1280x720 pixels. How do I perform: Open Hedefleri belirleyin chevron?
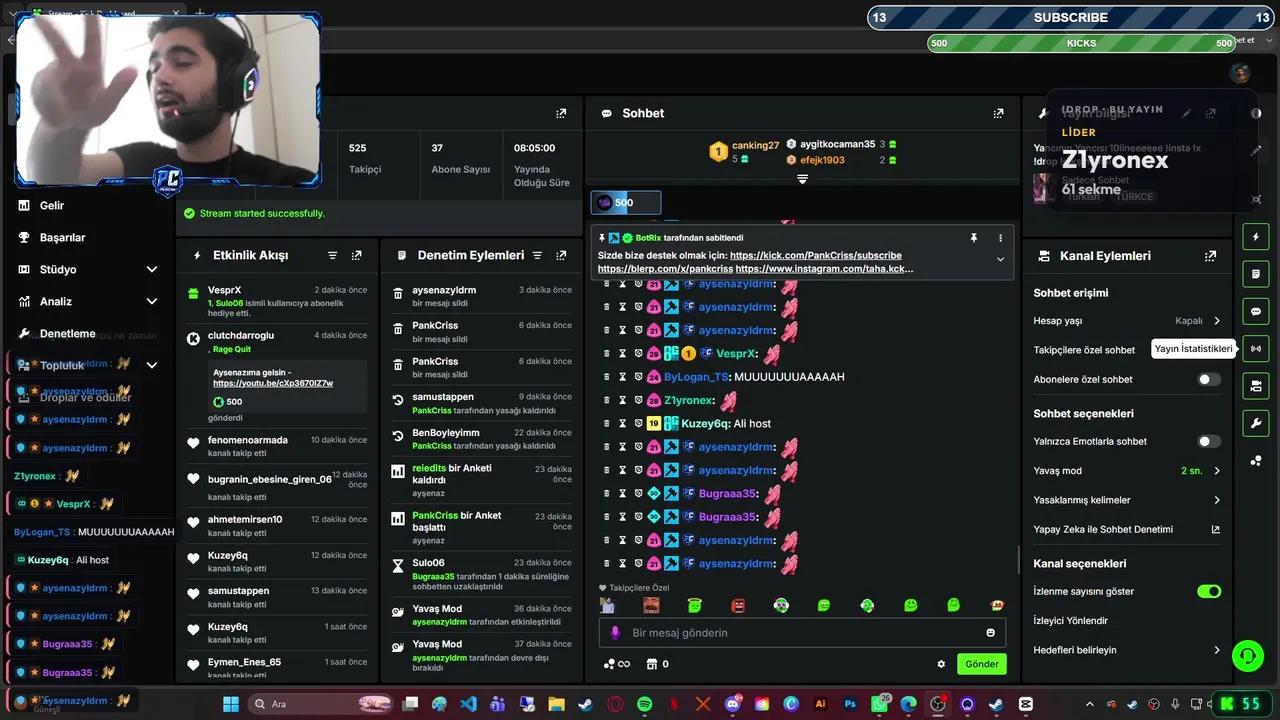pos(1217,650)
